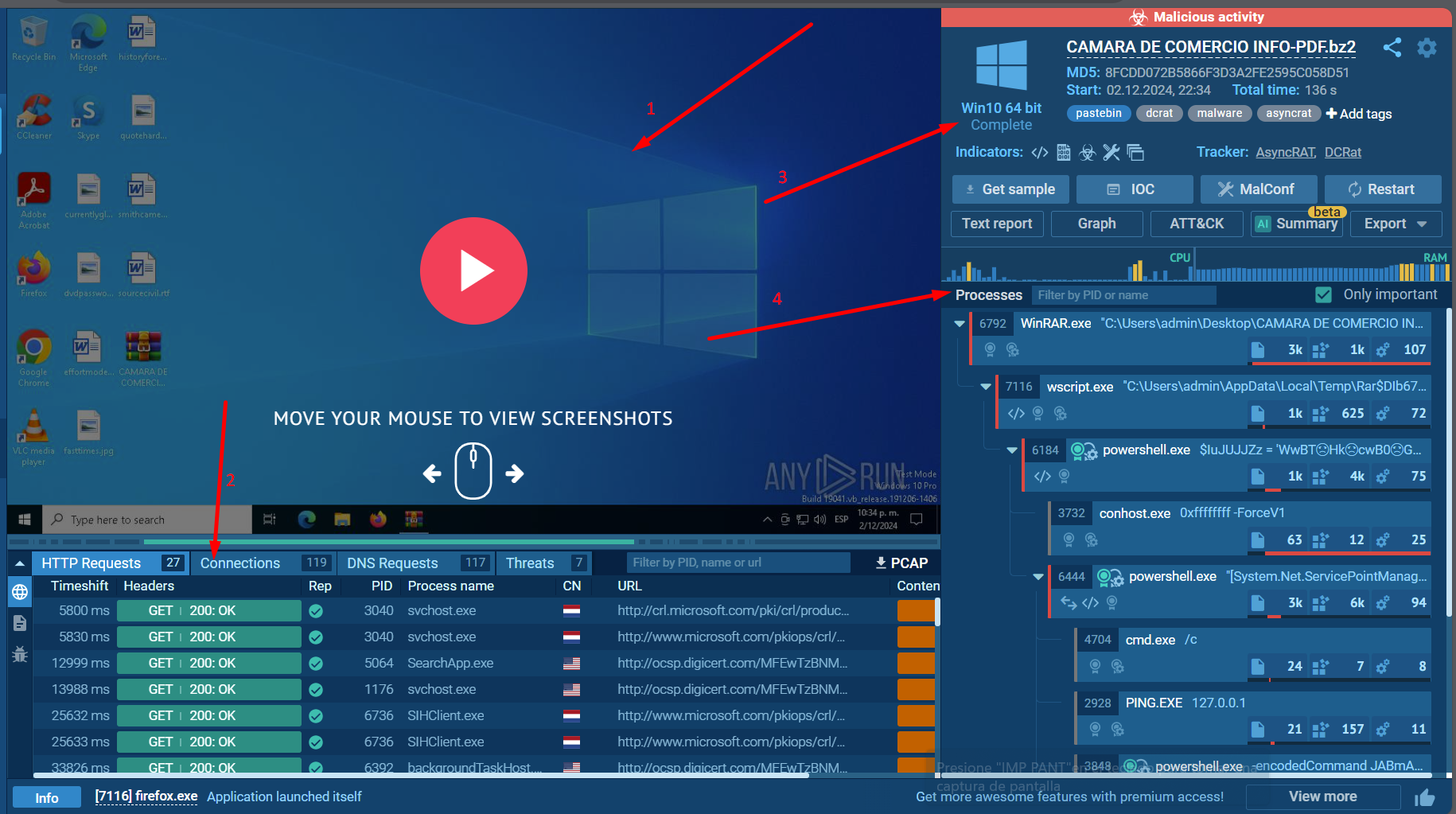Click the share task icon
The image size is (1456, 814).
[x=1392, y=48]
